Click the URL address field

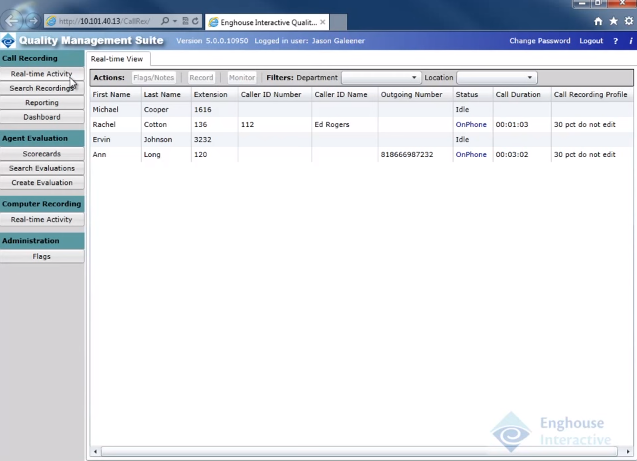click(104, 21)
